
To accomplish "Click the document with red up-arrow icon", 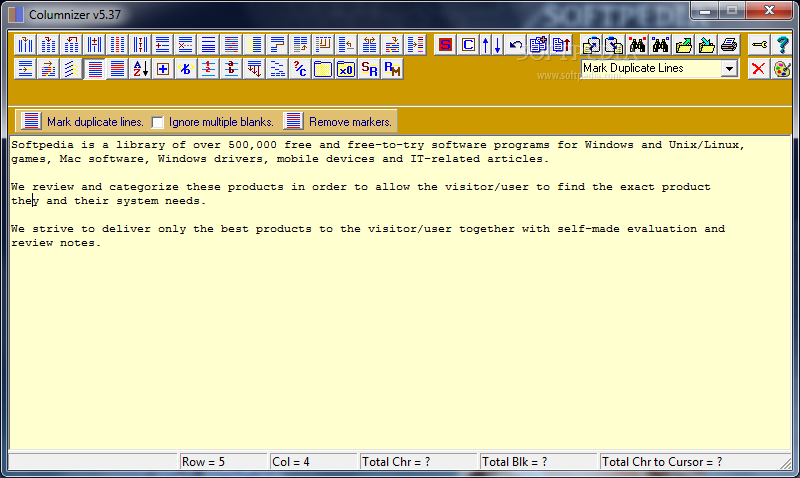I will tap(561, 45).
